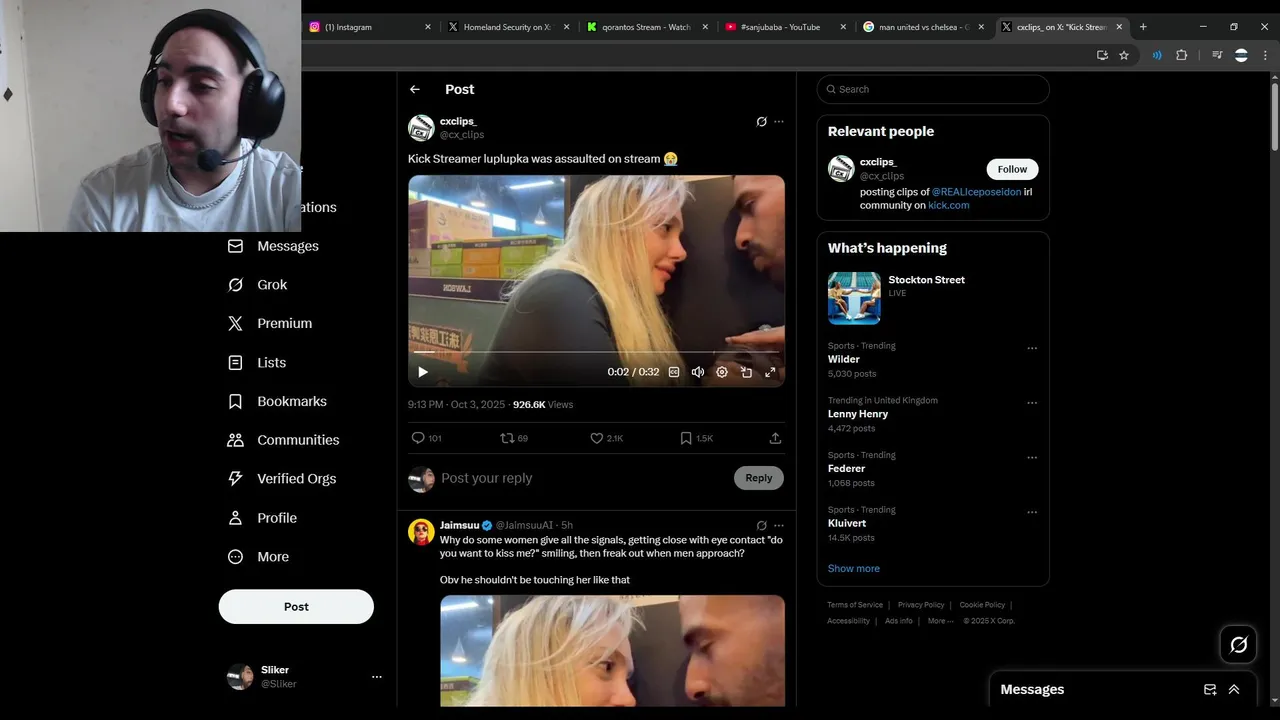Open Premium page in sidebar
Viewport: 1280px width, 720px height.
pos(270,324)
